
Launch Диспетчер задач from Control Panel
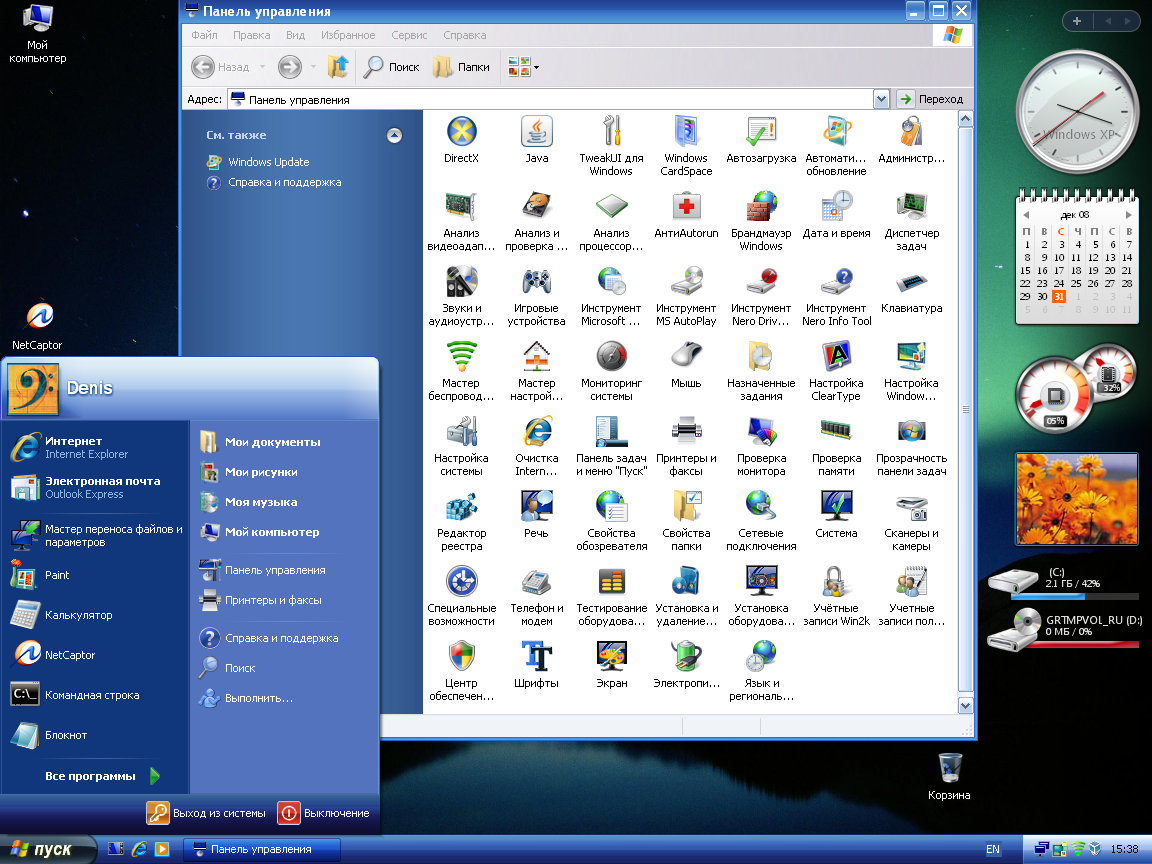(911, 220)
